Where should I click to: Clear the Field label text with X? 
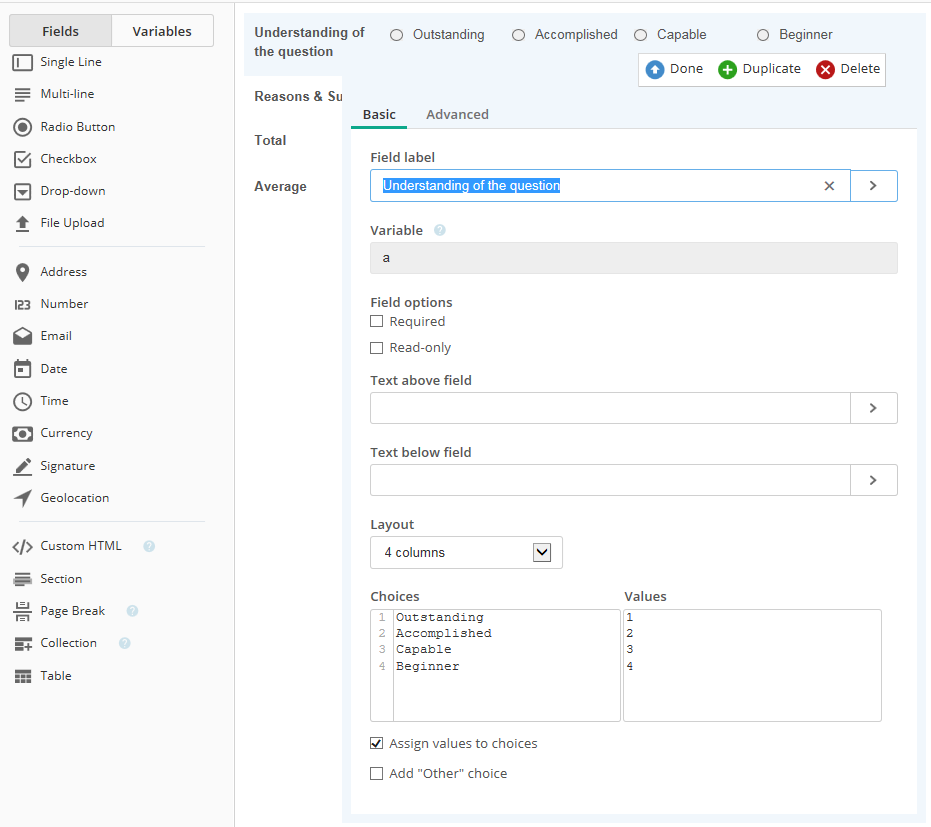[829, 186]
